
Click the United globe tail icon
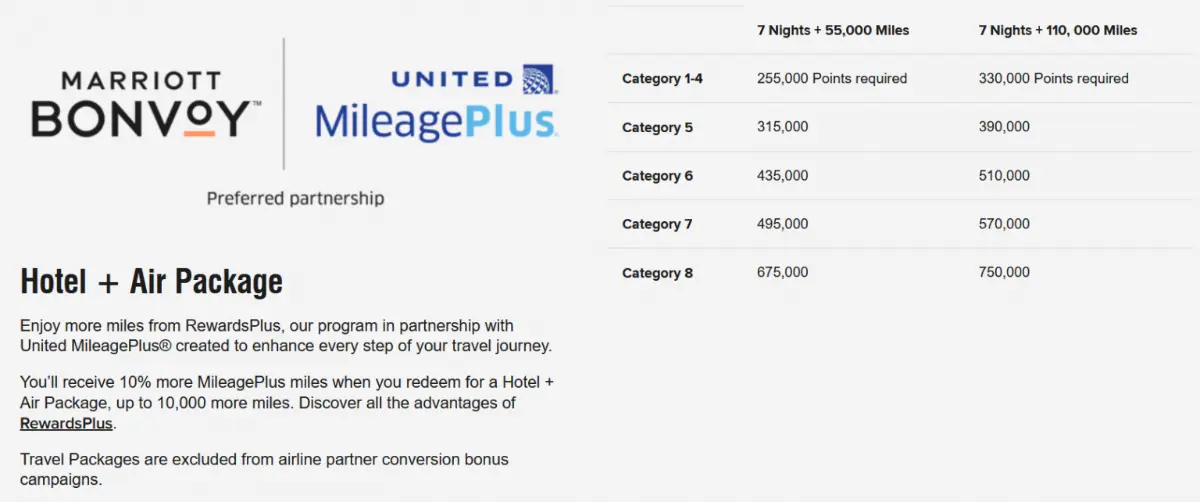[540, 79]
